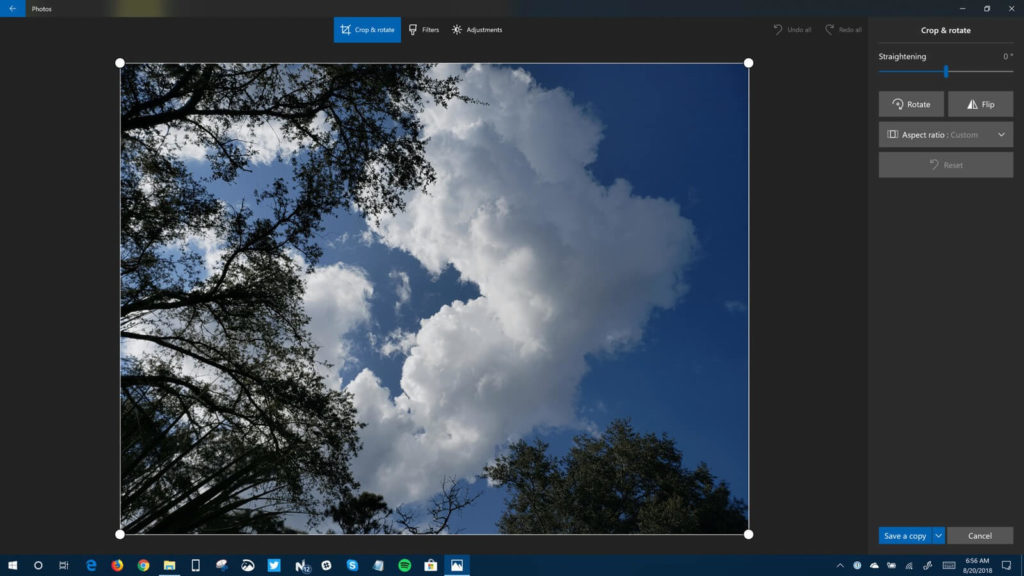The height and width of the screenshot is (576, 1024).
Task: Open the Save a copy dropdown arrow
Action: 938,535
